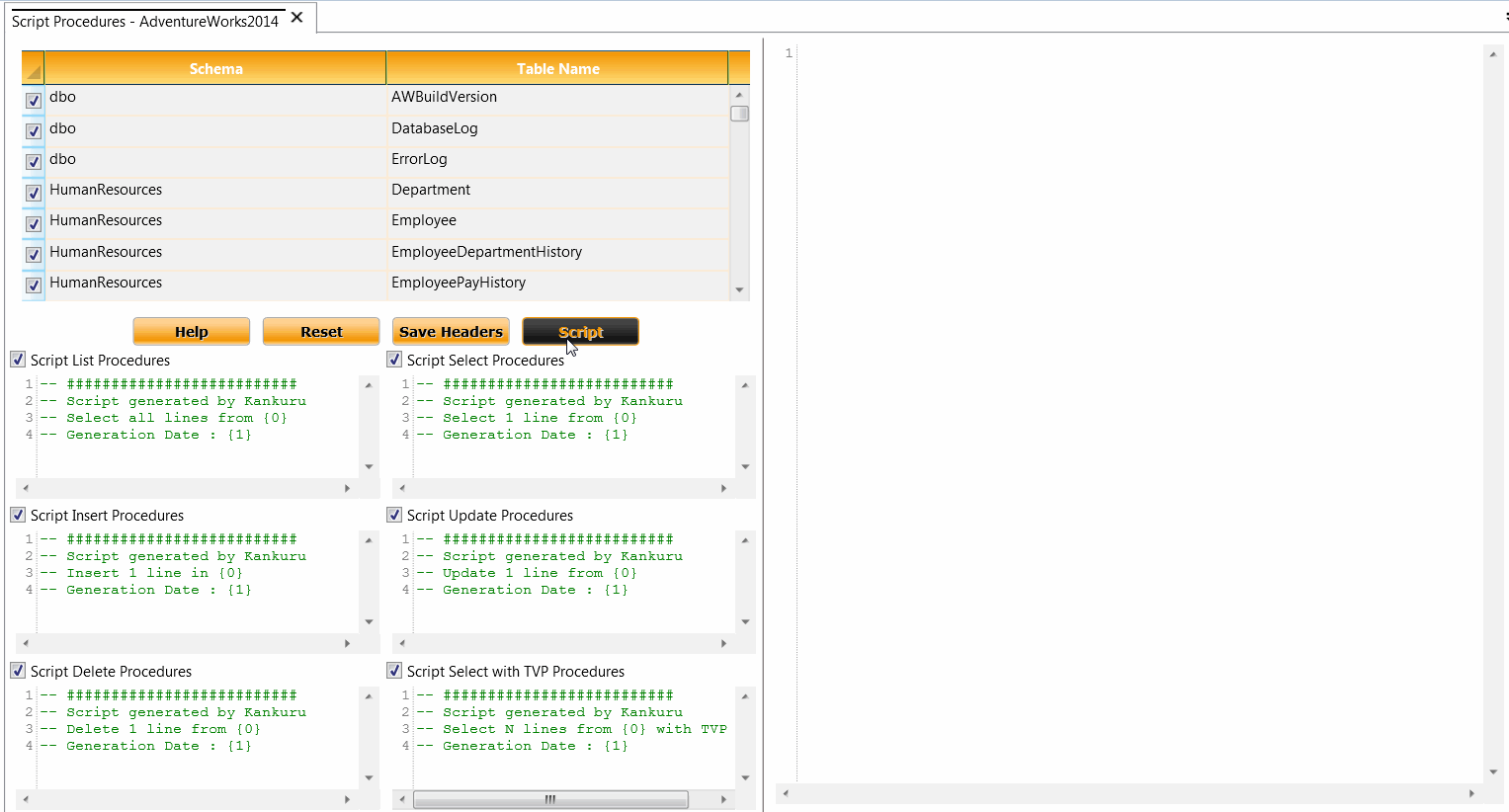Run the Script button

point(580,331)
